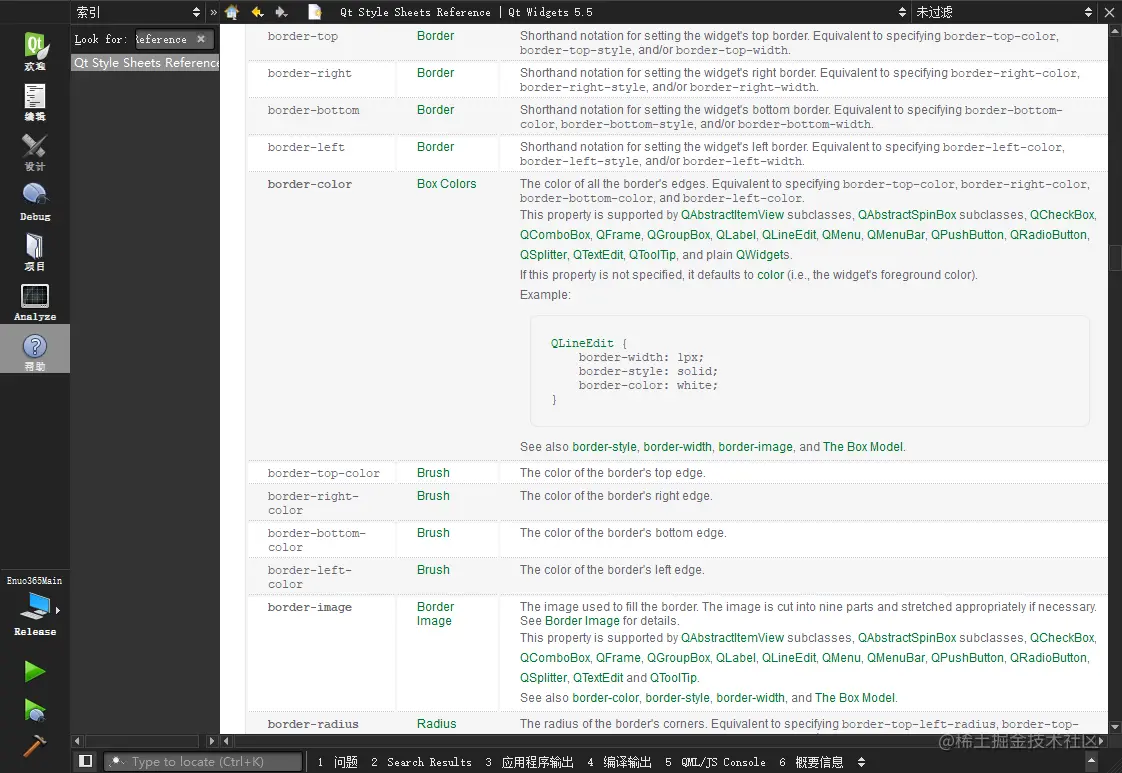Open the Projects mode icon (项目)
Screen dimensions: 1122x773
[35, 252]
